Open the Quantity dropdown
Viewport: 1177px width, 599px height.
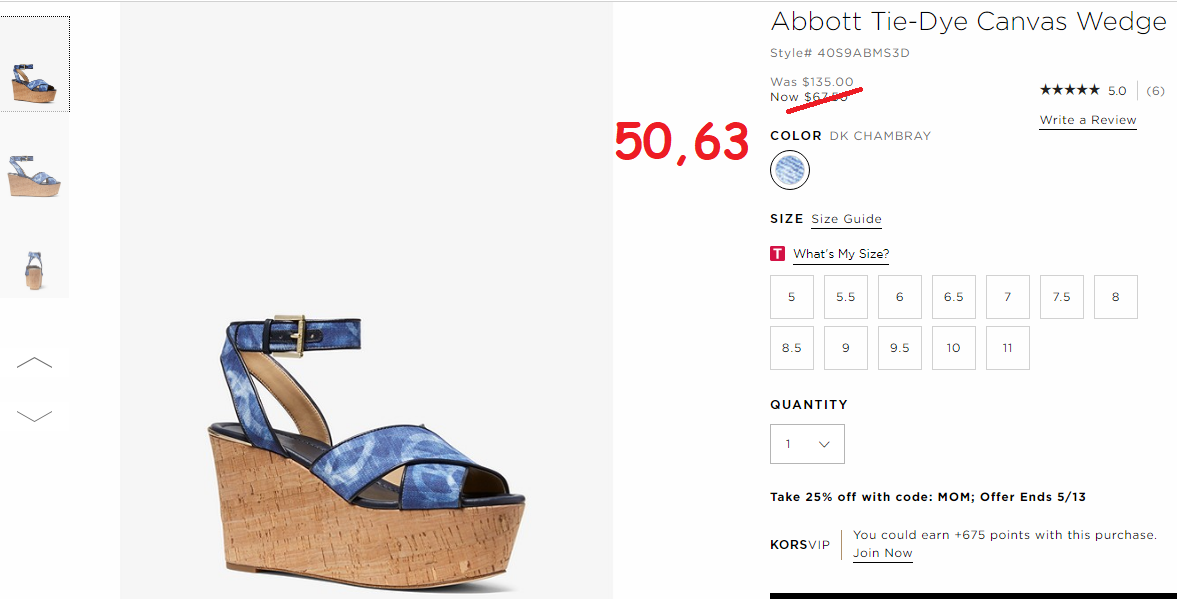807,444
